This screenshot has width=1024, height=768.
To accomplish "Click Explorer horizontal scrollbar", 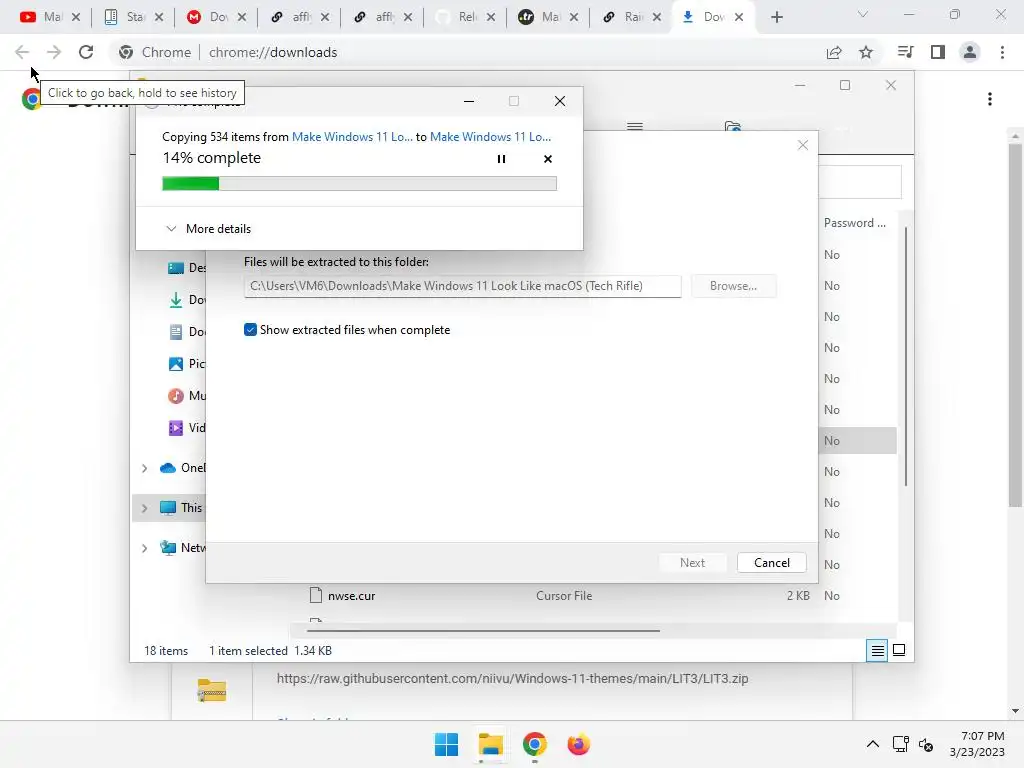I will coord(483,631).
